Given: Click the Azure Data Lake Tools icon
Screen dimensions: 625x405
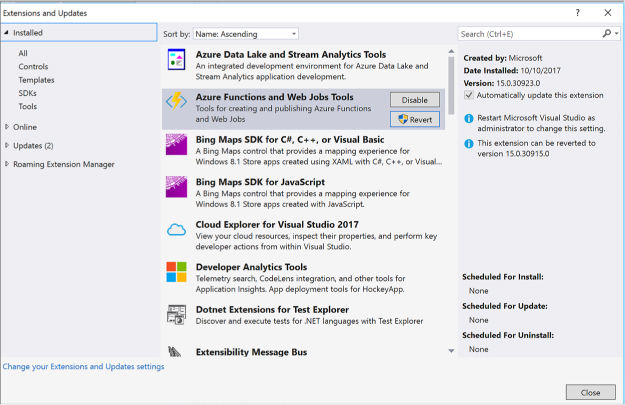Looking at the screenshot, I should point(177,60).
